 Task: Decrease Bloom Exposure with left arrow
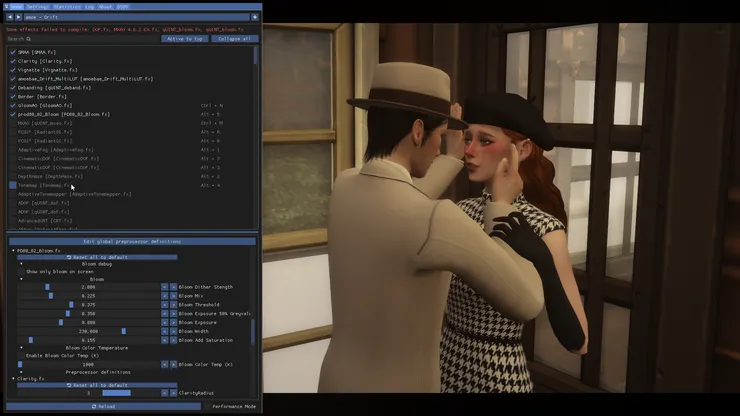(x=164, y=323)
